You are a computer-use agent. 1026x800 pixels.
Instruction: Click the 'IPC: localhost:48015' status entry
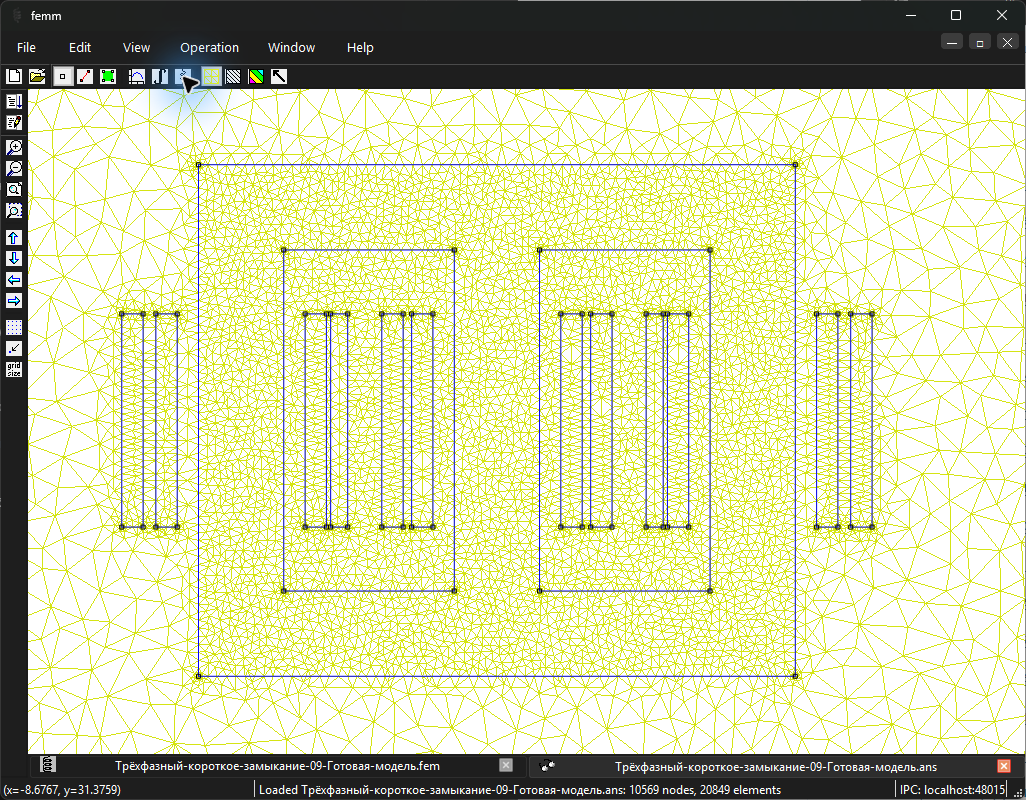pos(951,790)
